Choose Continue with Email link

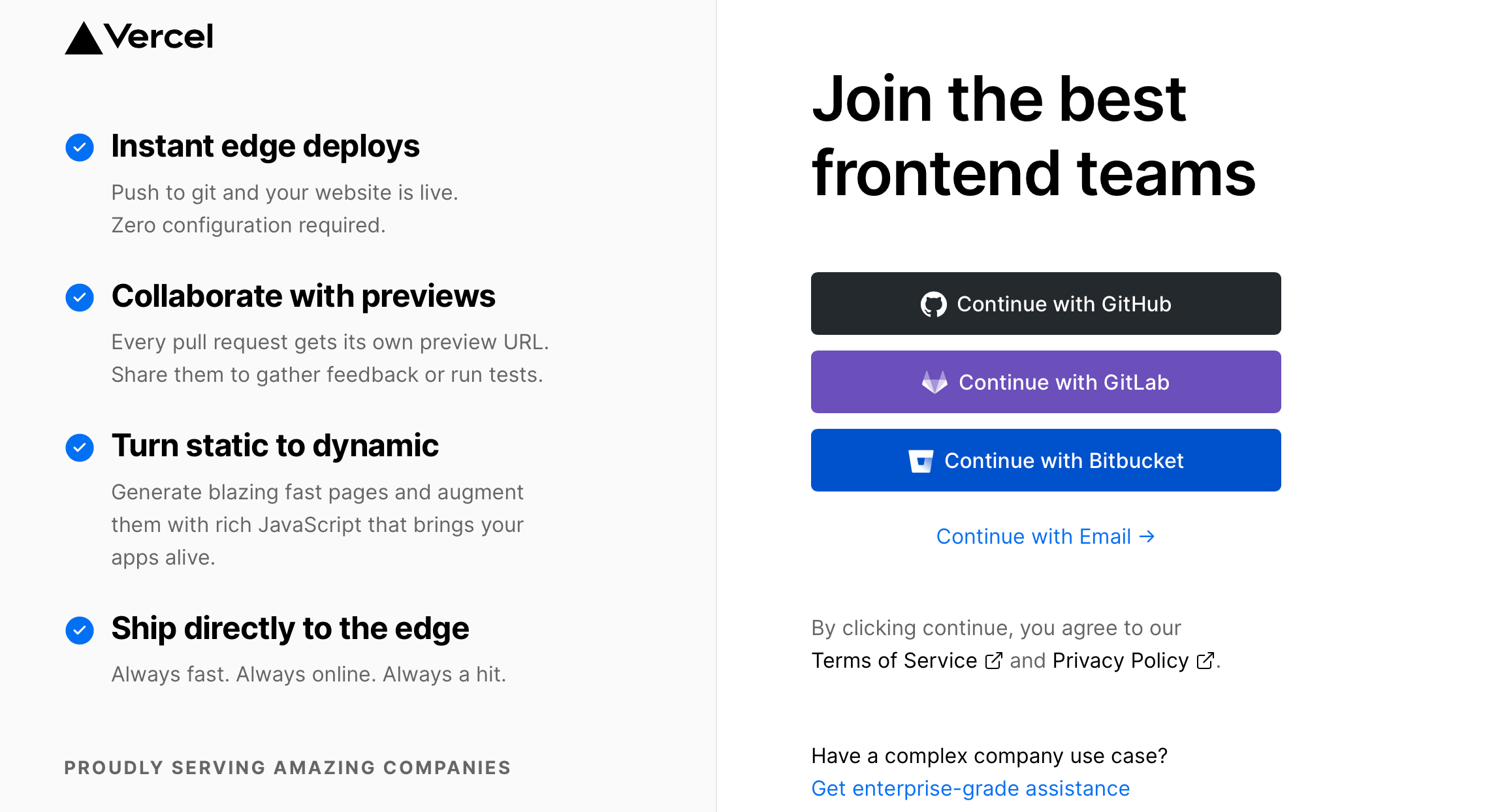click(1033, 537)
